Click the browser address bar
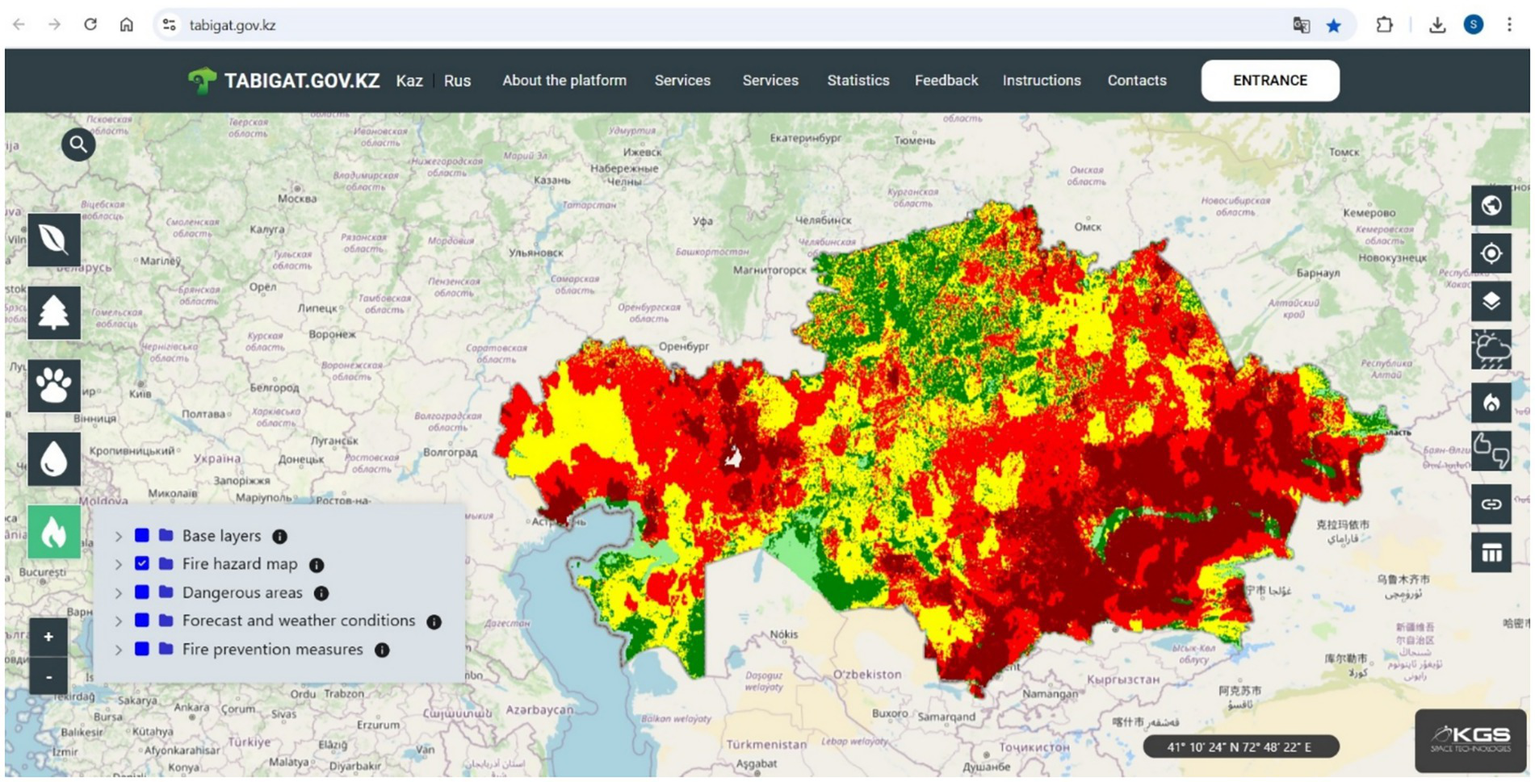The image size is (1535, 782). point(700,25)
